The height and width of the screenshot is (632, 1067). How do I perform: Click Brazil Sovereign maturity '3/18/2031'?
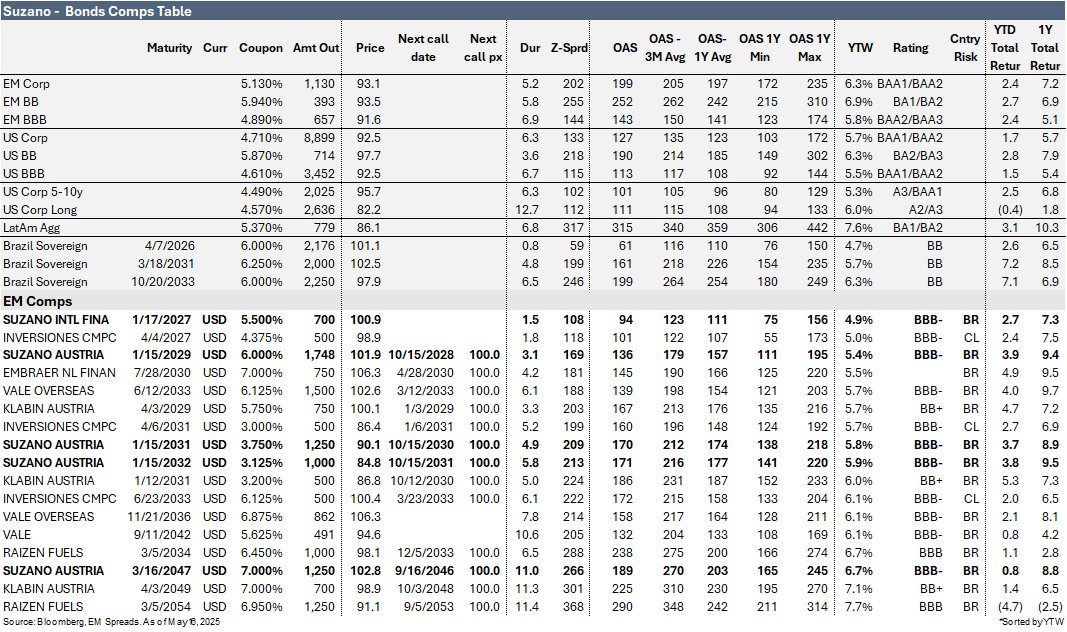(x=166, y=264)
